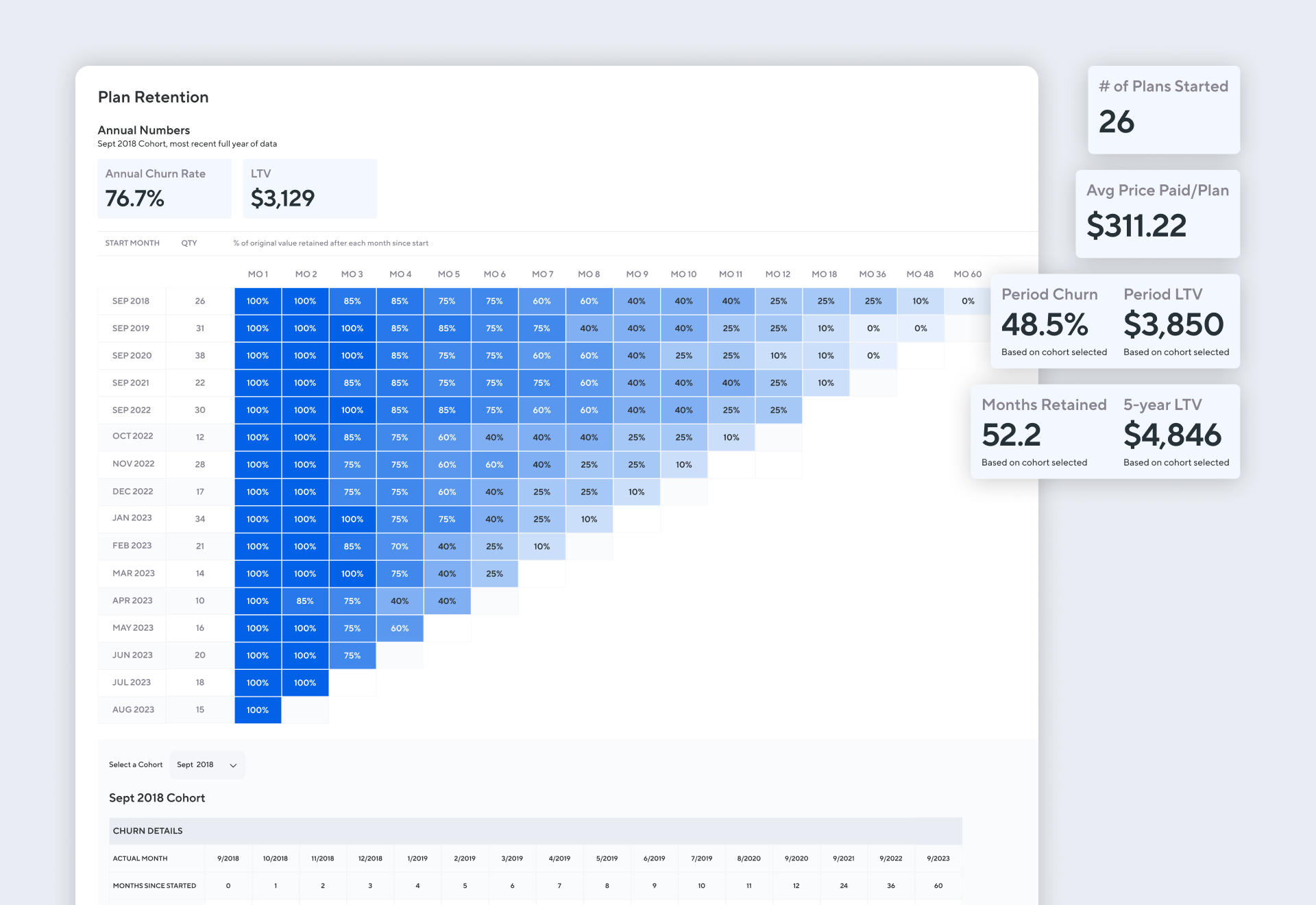This screenshot has width=1316, height=905.
Task: Click the # of Plans Started card
Action: tap(1163, 110)
